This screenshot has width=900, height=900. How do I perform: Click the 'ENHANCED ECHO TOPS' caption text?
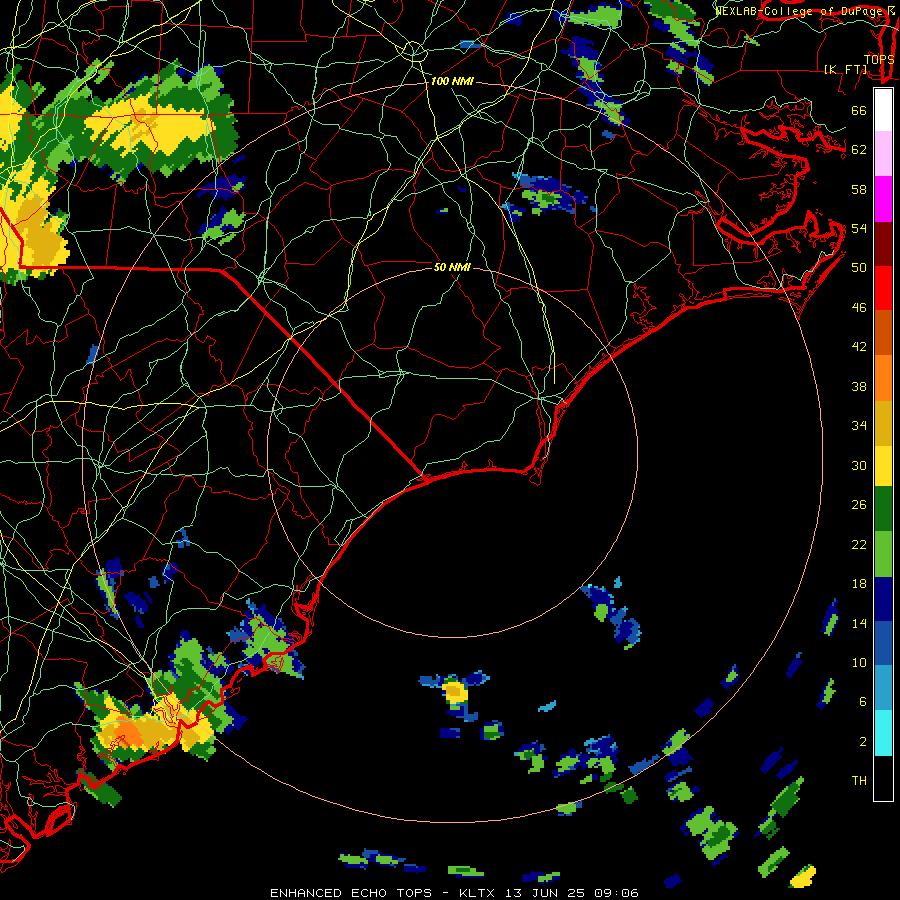point(351,893)
